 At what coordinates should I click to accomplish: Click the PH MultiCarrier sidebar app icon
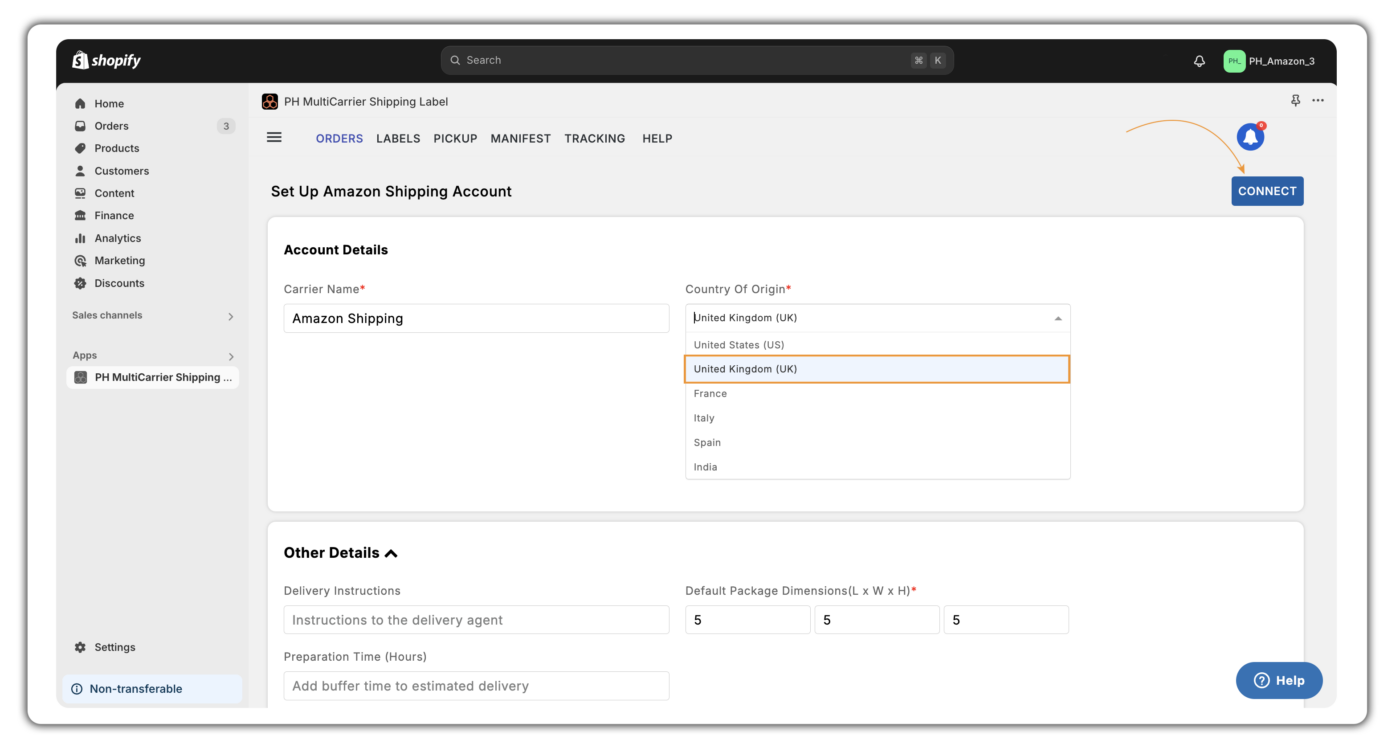click(81, 377)
